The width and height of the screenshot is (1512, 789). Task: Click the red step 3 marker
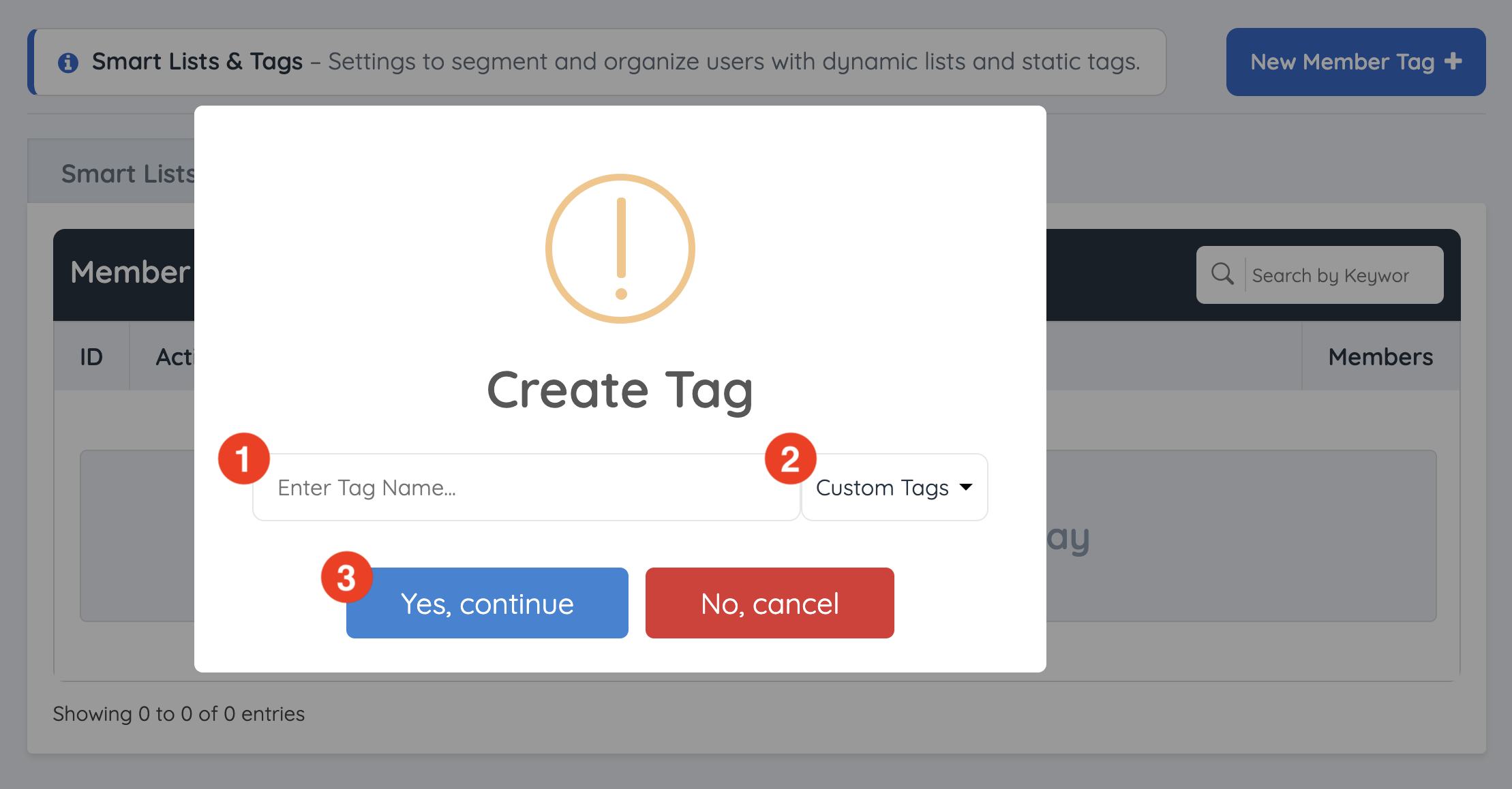click(346, 577)
